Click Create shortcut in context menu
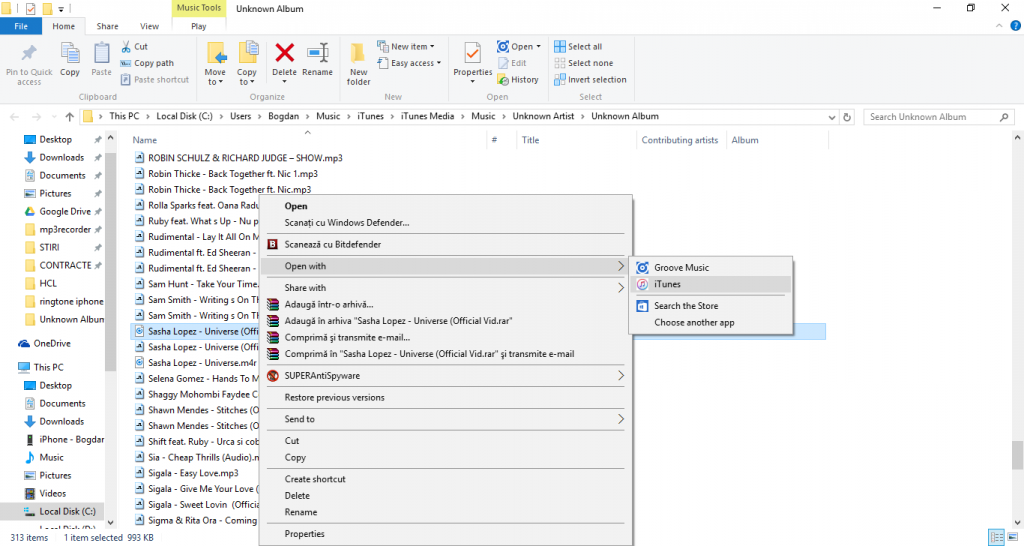1024x546 pixels. click(x=445, y=479)
